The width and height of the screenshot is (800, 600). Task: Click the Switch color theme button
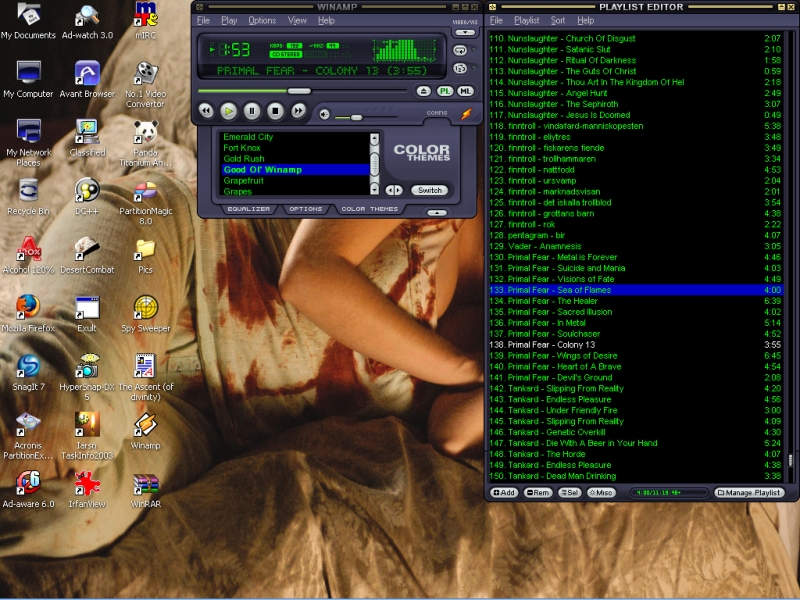pyautogui.click(x=429, y=190)
